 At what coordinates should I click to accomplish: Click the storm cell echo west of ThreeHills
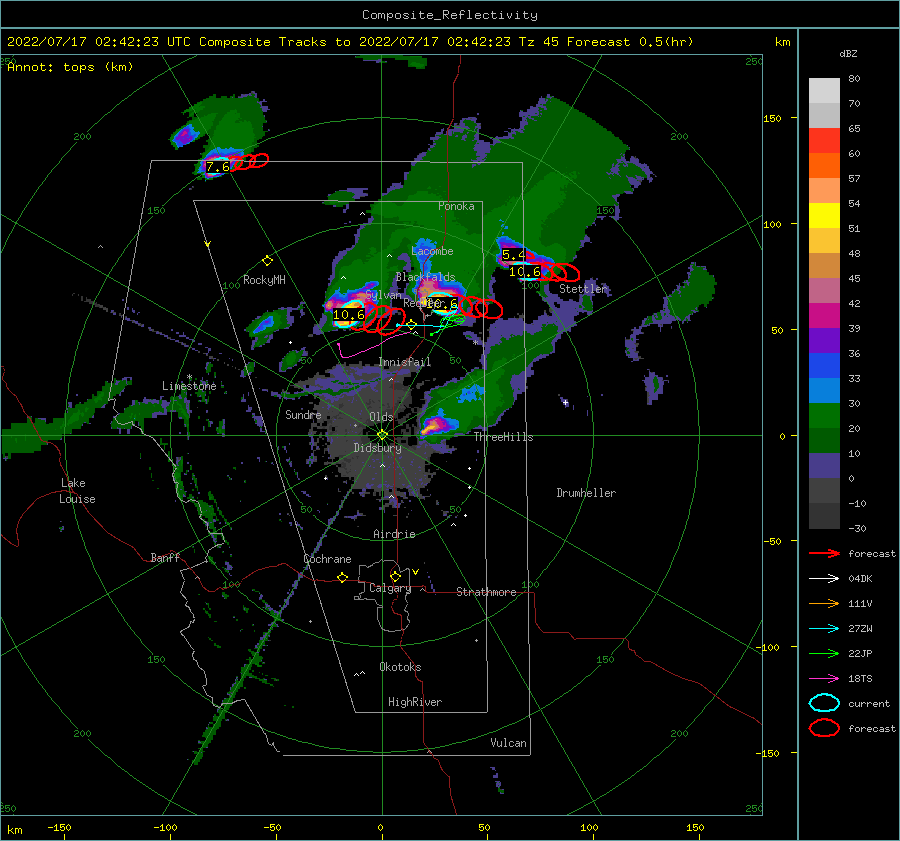pyautogui.click(x=438, y=425)
